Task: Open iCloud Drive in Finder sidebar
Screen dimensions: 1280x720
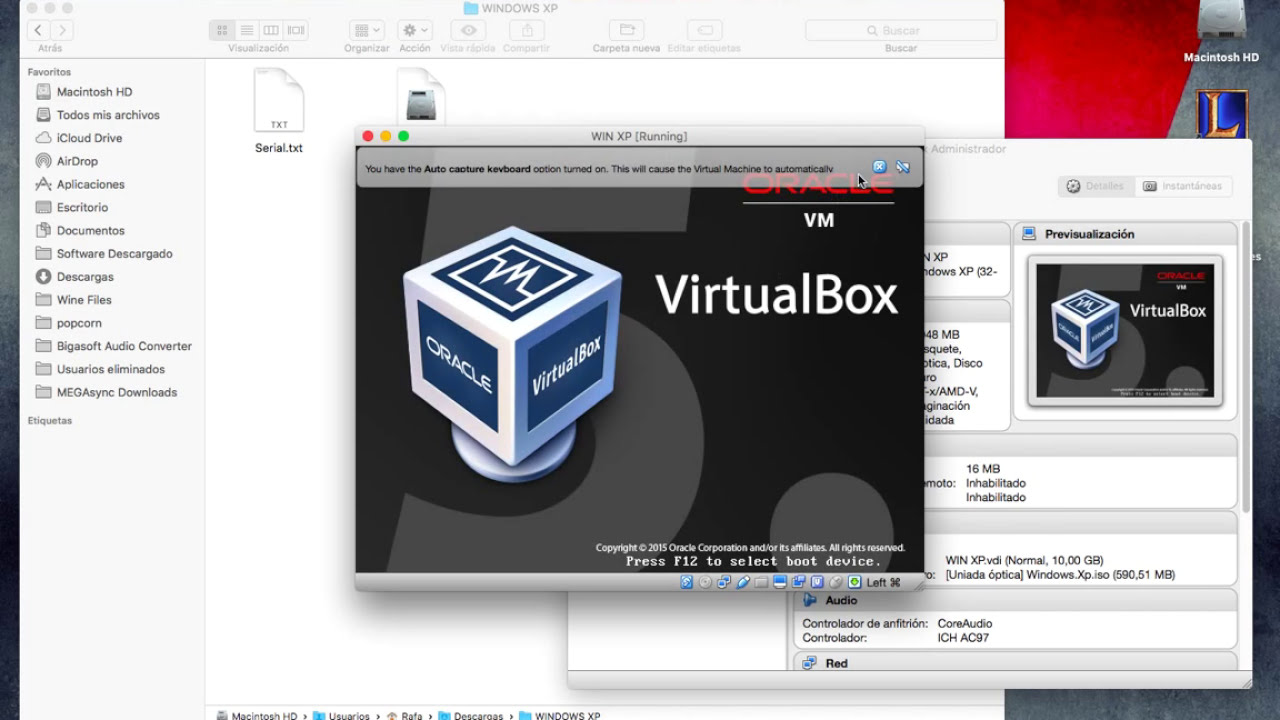Action: point(89,138)
